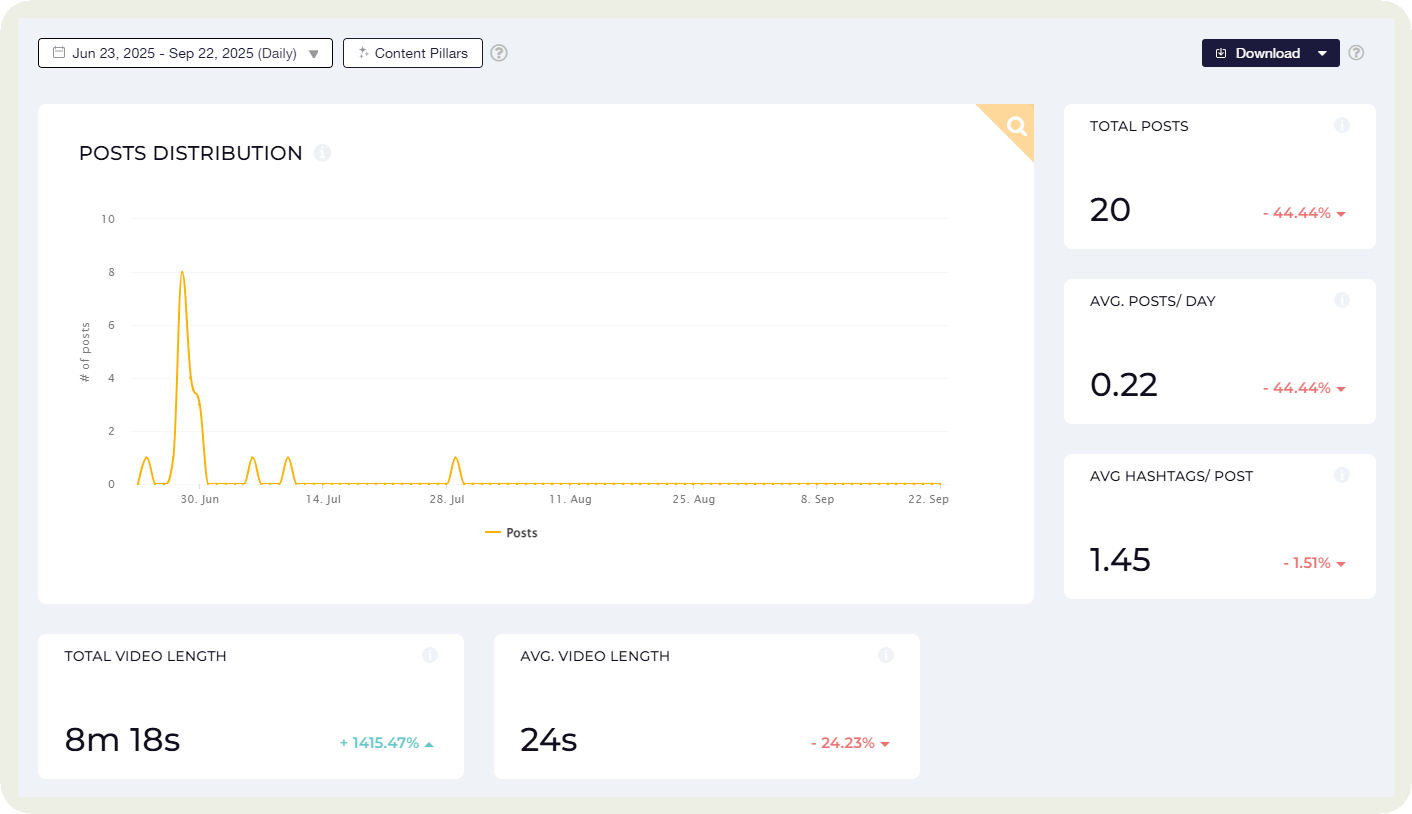Click the Total Posts value 20
1412x814 pixels.
pyautogui.click(x=1110, y=210)
